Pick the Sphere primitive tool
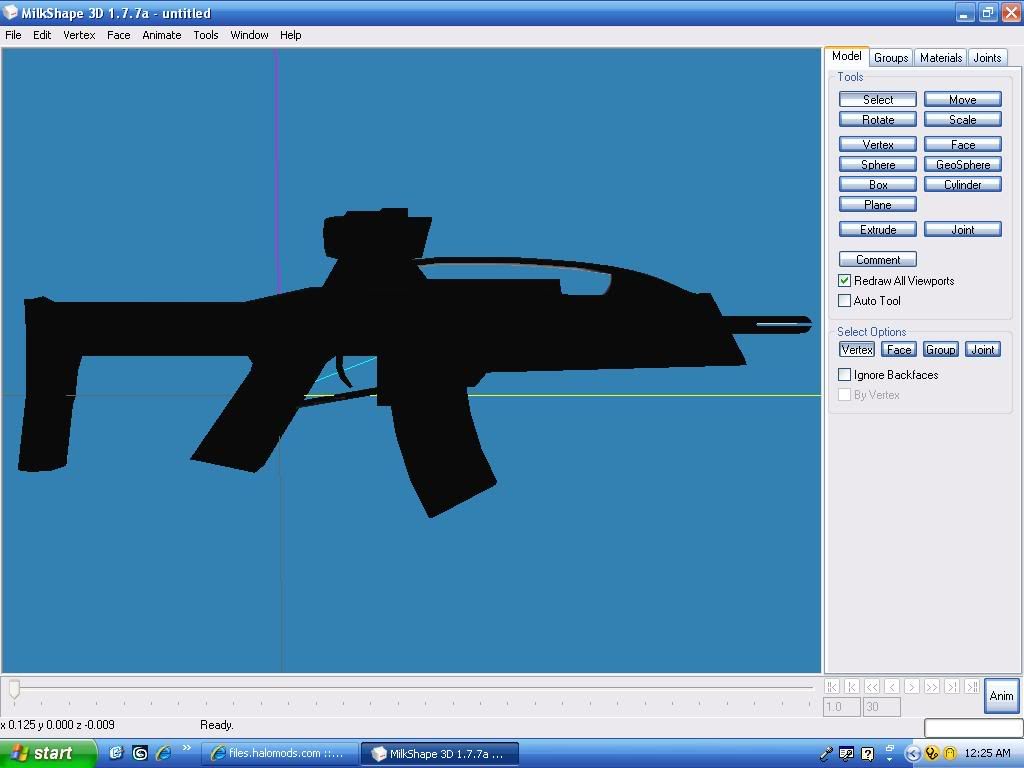Viewport: 1024px width, 768px height. pos(878,165)
